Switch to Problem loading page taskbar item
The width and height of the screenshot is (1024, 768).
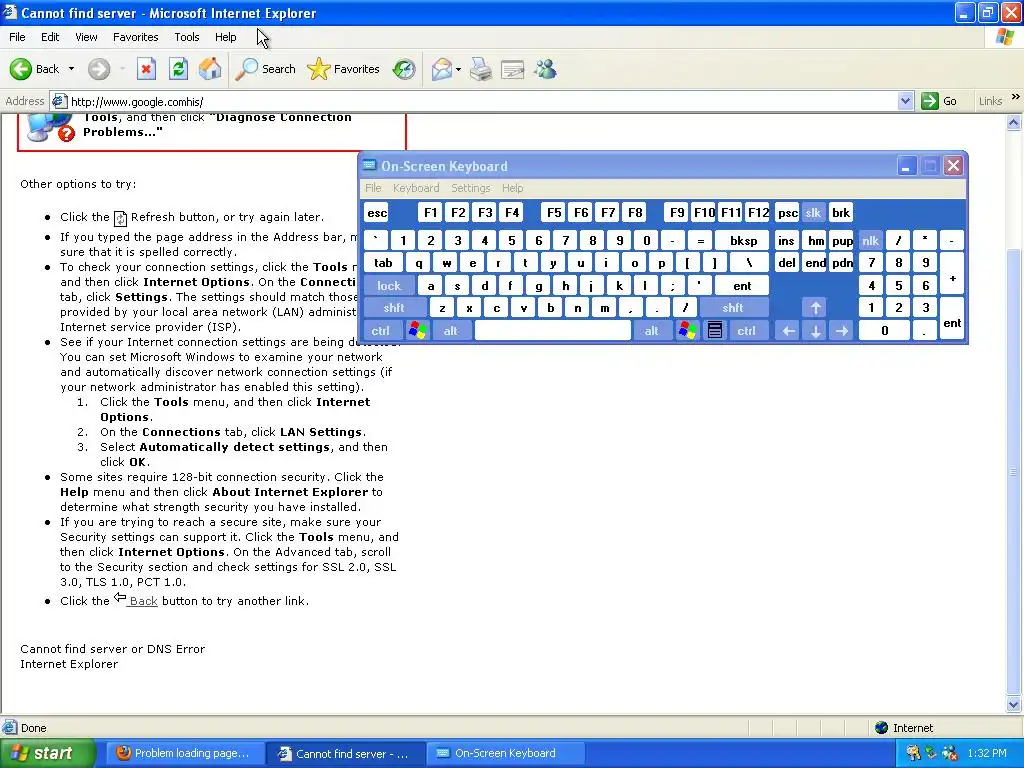coord(184,753)
